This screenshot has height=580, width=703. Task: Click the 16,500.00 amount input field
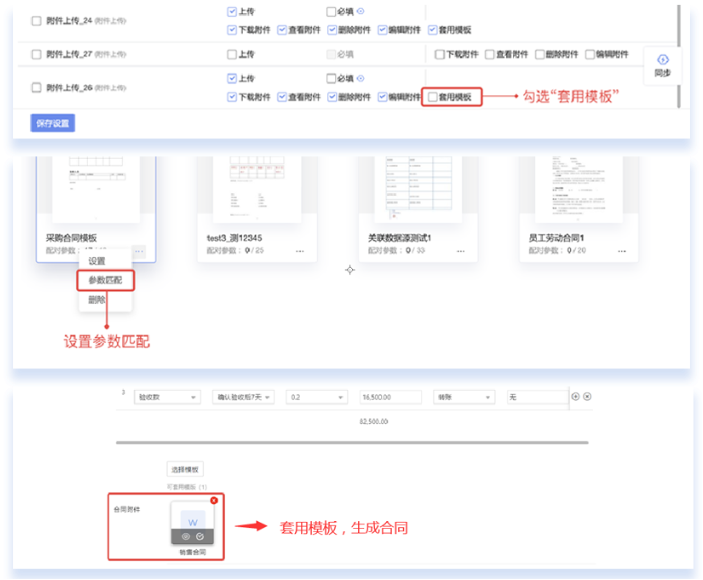(x=391, y=397)
